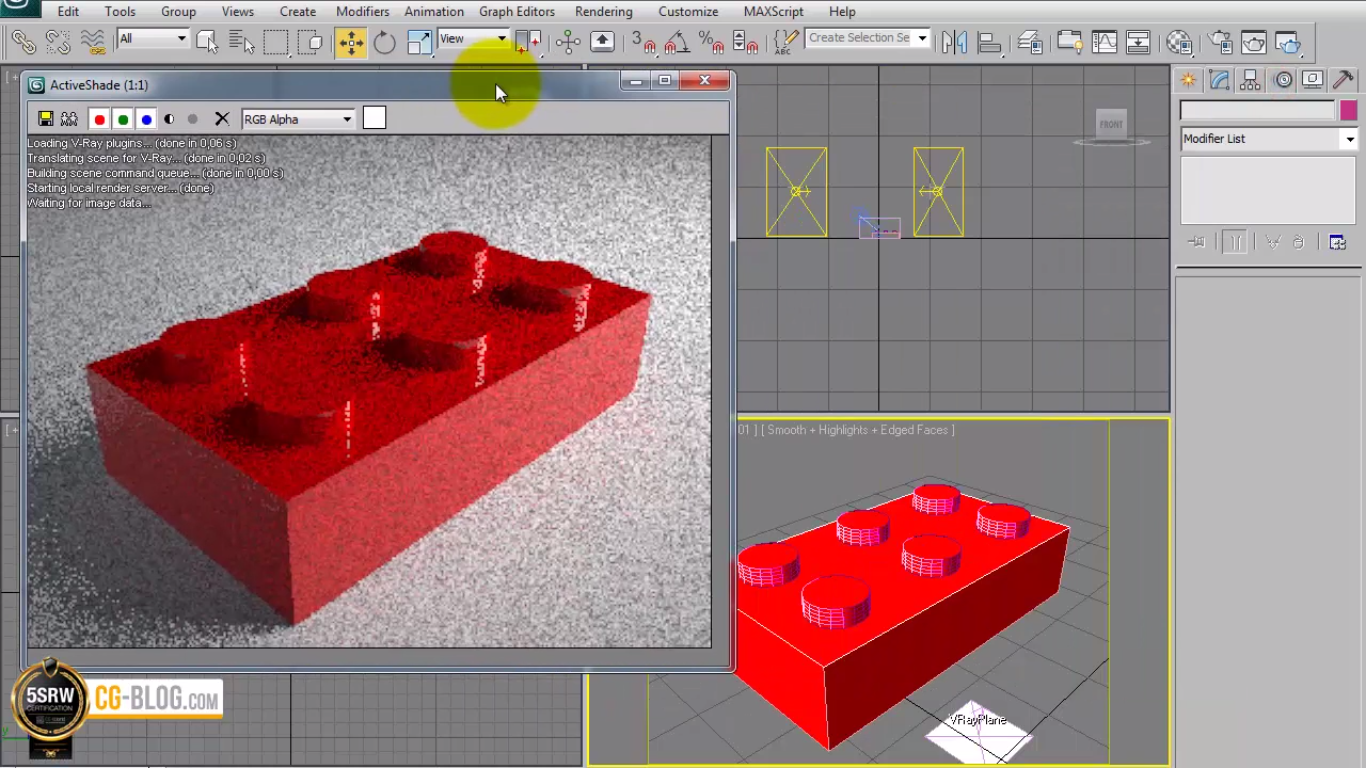Open the Reference Coordinate System View dropdown
Image resolution: width=1366 pixels, height=768 pixels.
coord(473,39)
